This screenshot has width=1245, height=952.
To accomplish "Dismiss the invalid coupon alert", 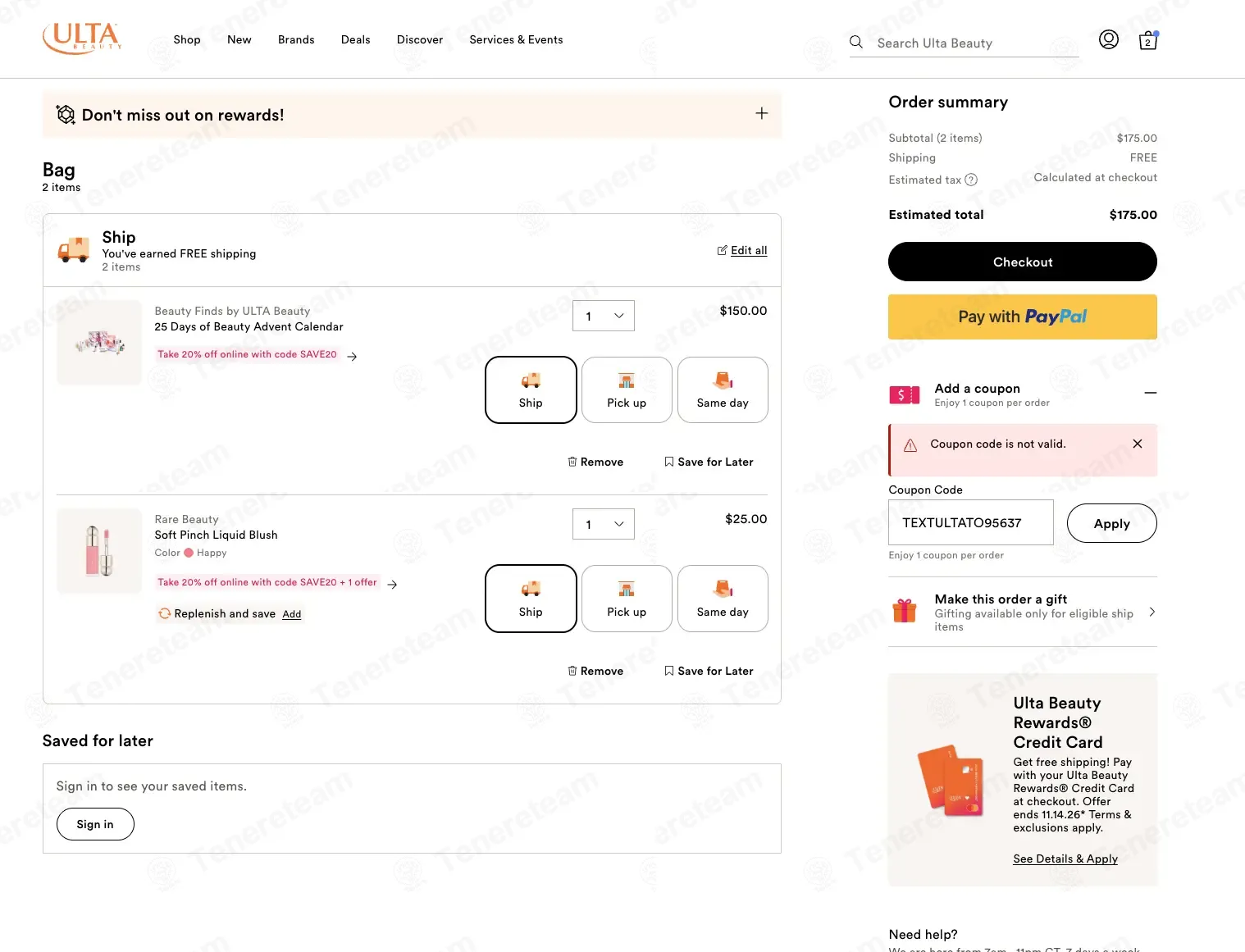I will (x=1138, y=444).
